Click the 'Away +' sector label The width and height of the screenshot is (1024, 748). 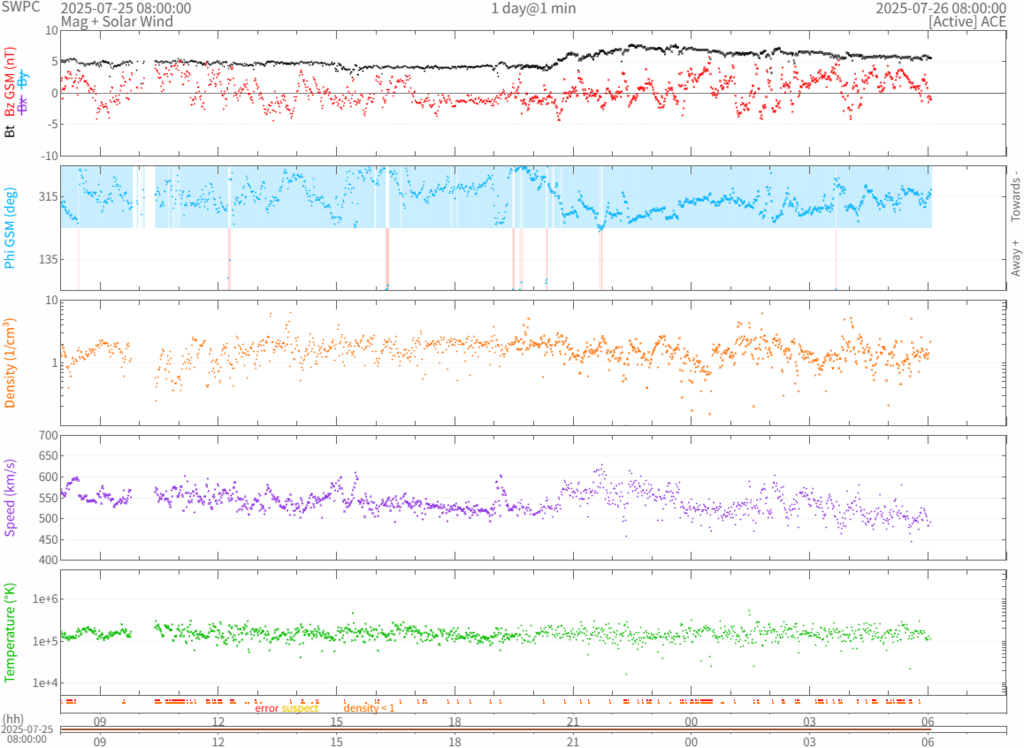click(x=1016, y=259)
